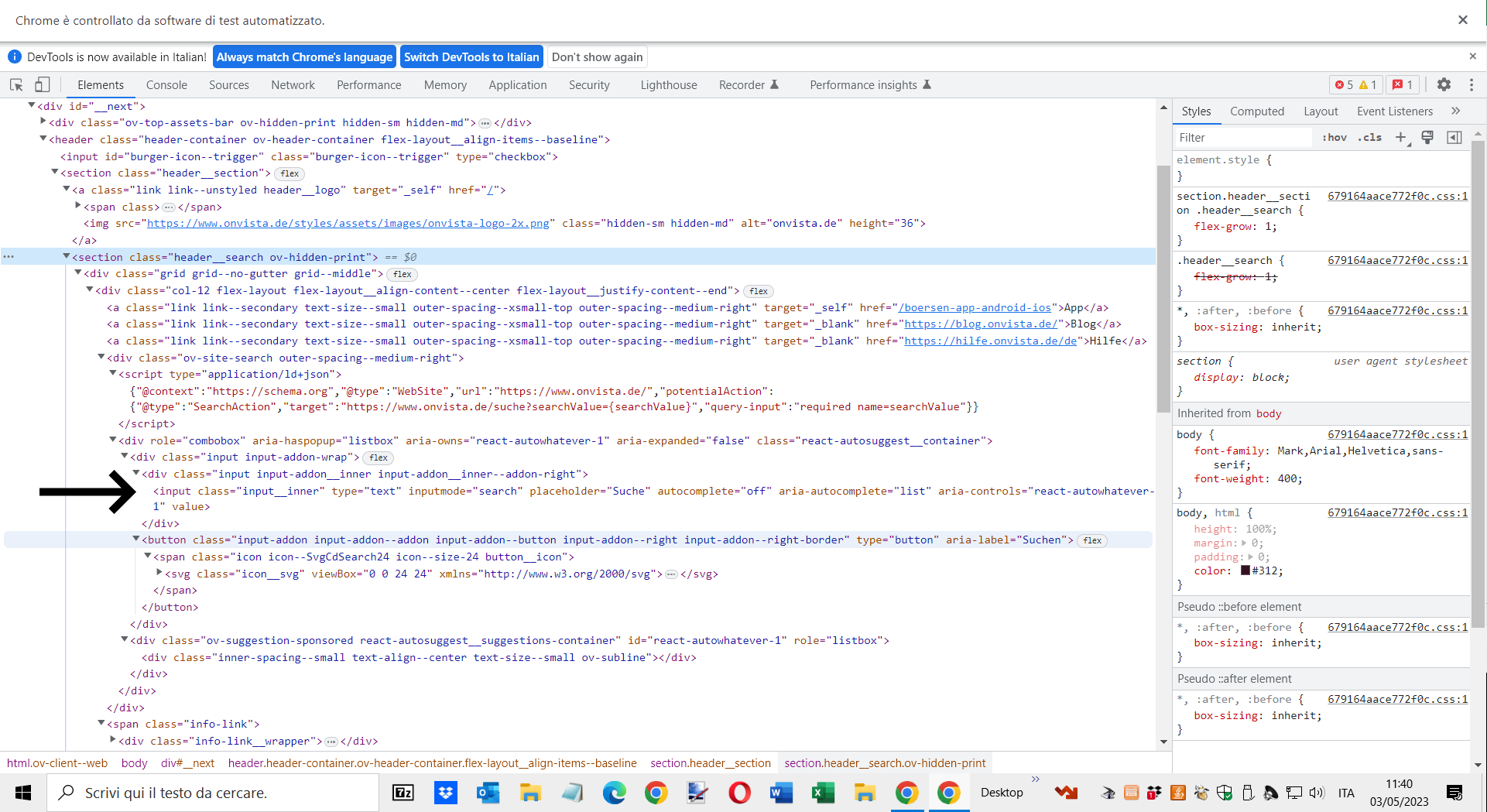Click Don't show again button
The width and height of the screenshot is (1487, 812).
tap(597, 57)
